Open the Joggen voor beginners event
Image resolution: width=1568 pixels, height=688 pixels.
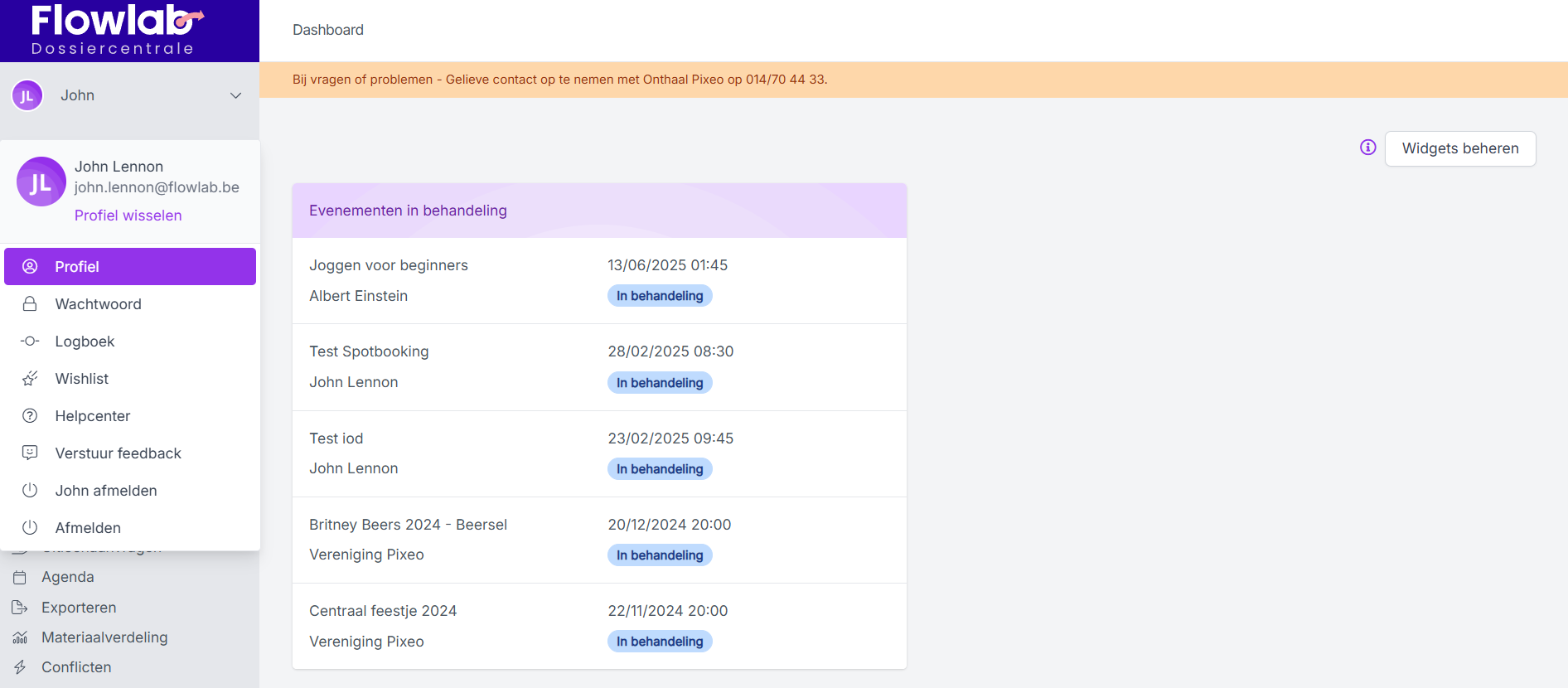[389, 265]
